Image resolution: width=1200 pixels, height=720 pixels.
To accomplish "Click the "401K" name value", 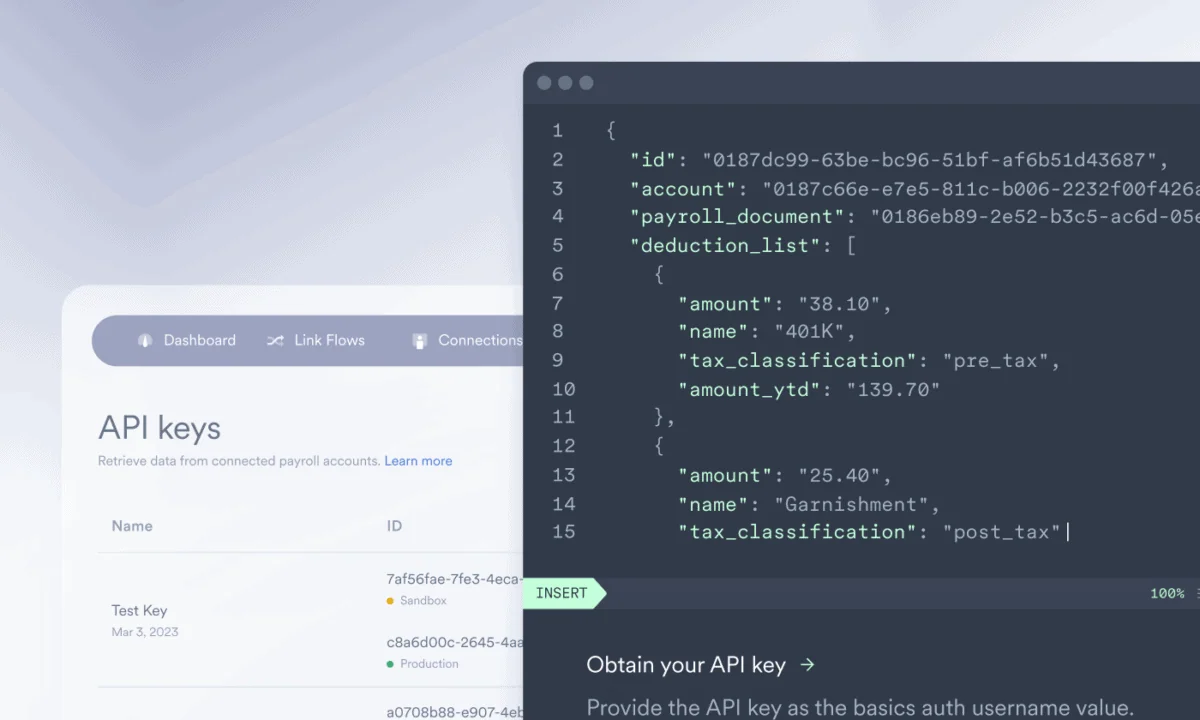I will pyautogui.click(x=808, y=332).
